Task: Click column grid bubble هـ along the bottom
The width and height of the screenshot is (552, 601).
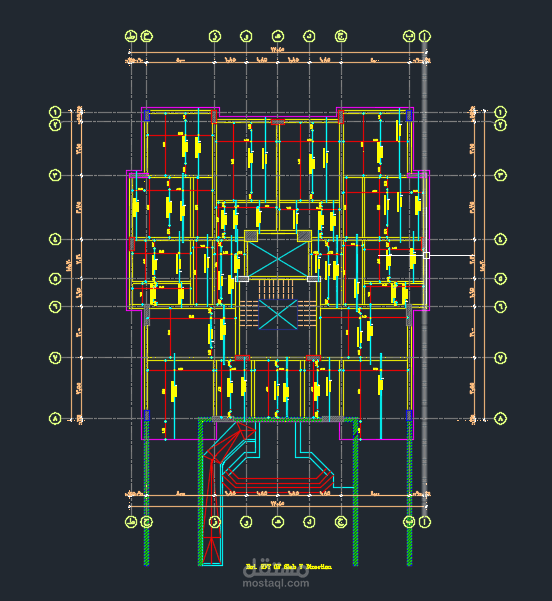Action: click(x=278, y=522)
